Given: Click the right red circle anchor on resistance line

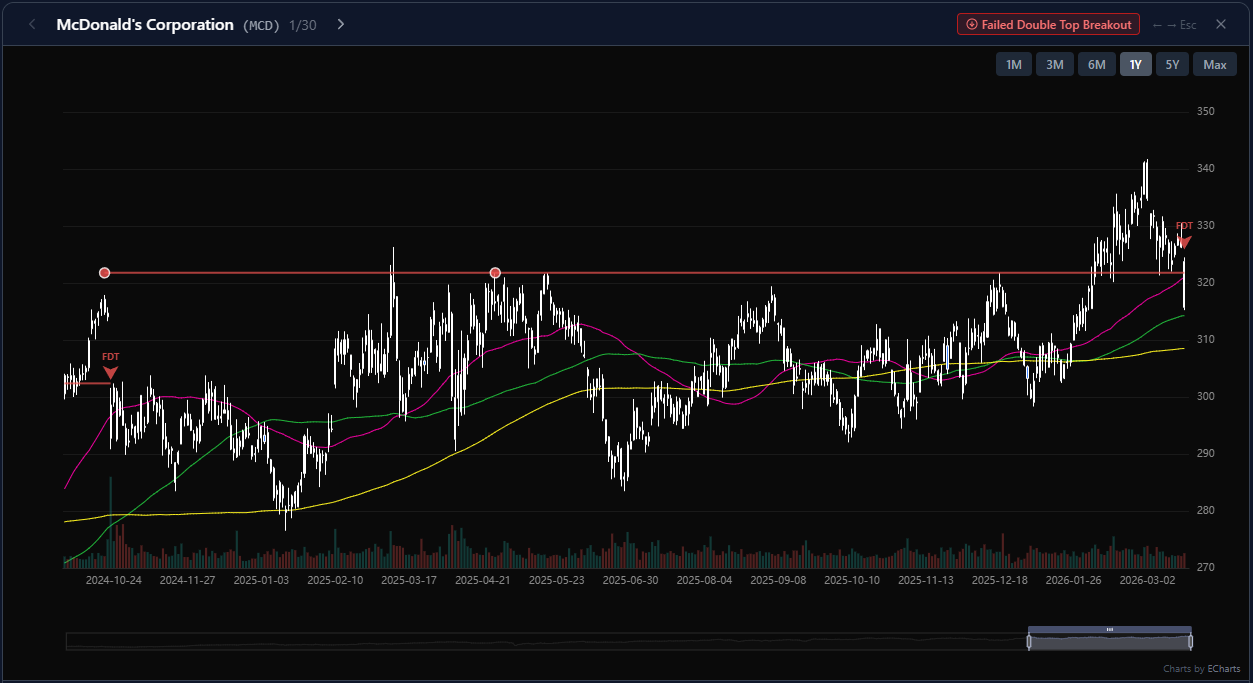Looking at the screenshot, I should click(x=495, y=272).
